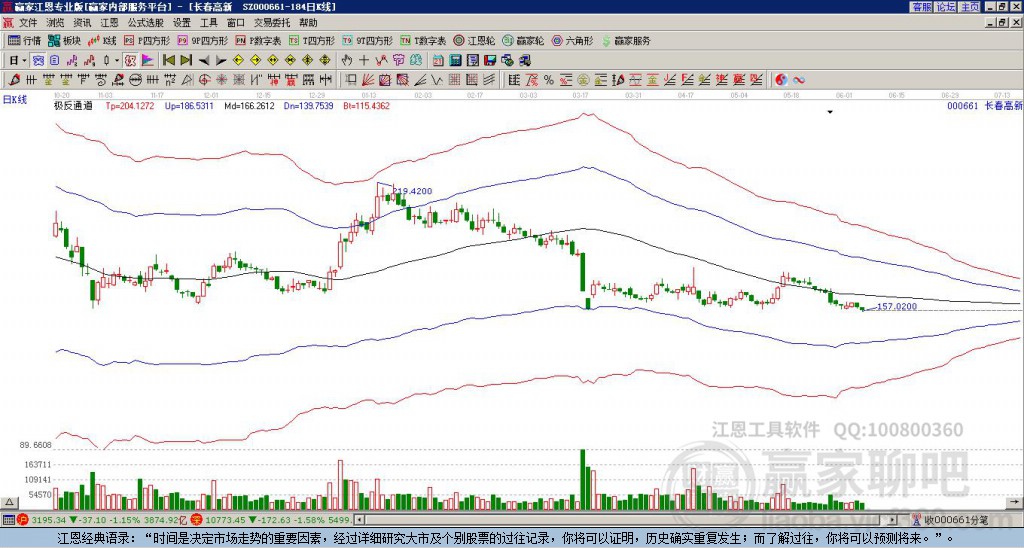Screen dimensions: 1024x548
Task: Expand the 日 period dropdown
Action: click(24, 61)
